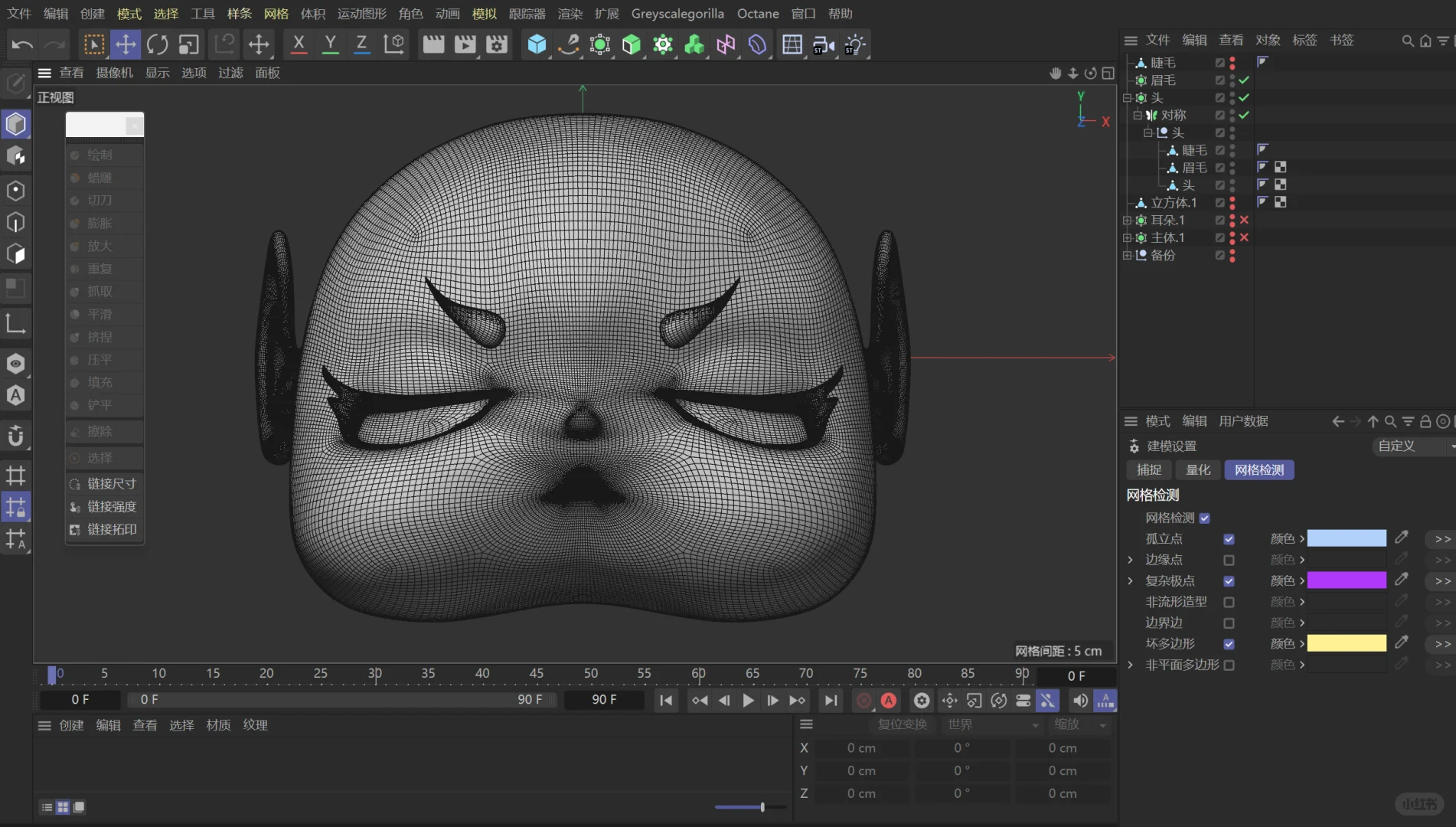Pick color eyedropper for 孤立点

(x=1401, y=538)
